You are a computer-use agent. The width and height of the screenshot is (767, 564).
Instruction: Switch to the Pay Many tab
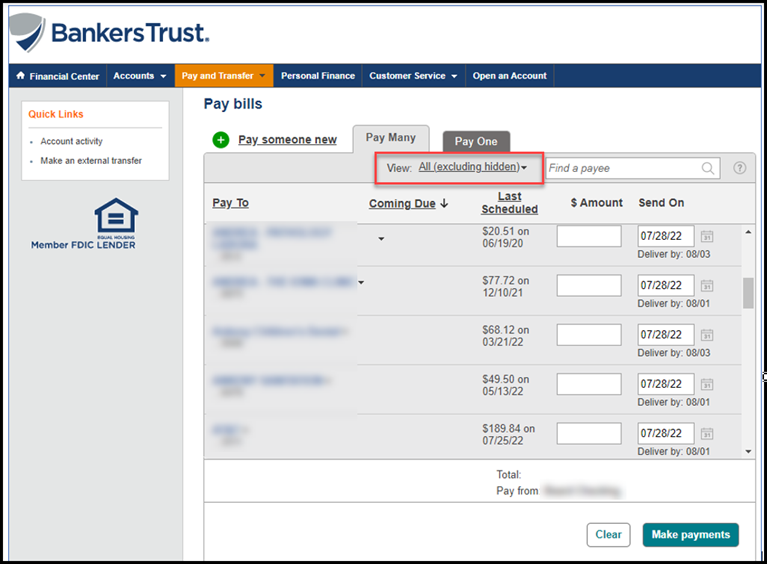(x=391, y=138)
